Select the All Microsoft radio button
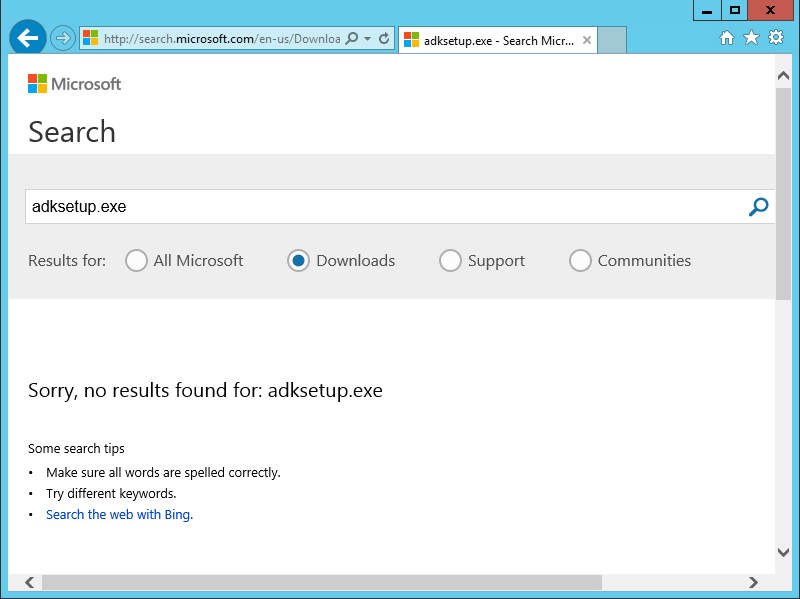Image resolution: width=800 pixels, height=599 pixels. tap(136, 261)
